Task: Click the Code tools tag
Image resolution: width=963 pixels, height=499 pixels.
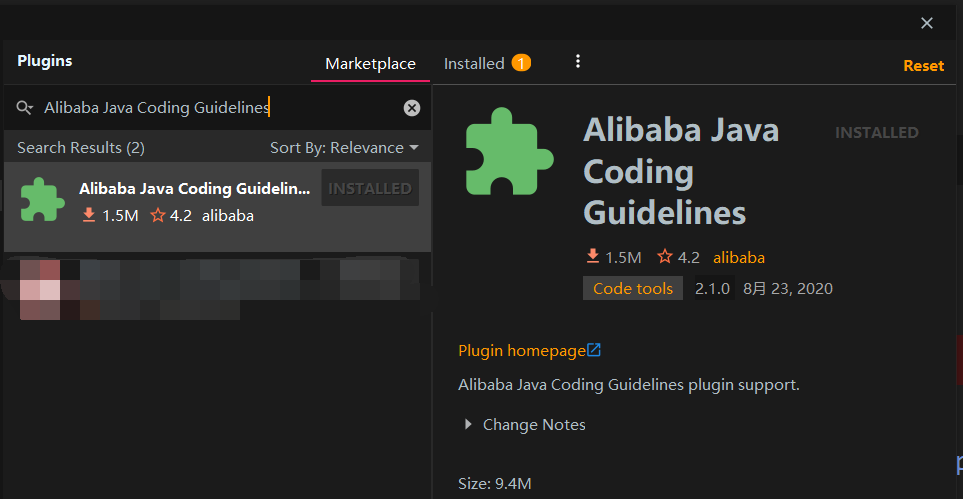Action: point(633,289)
